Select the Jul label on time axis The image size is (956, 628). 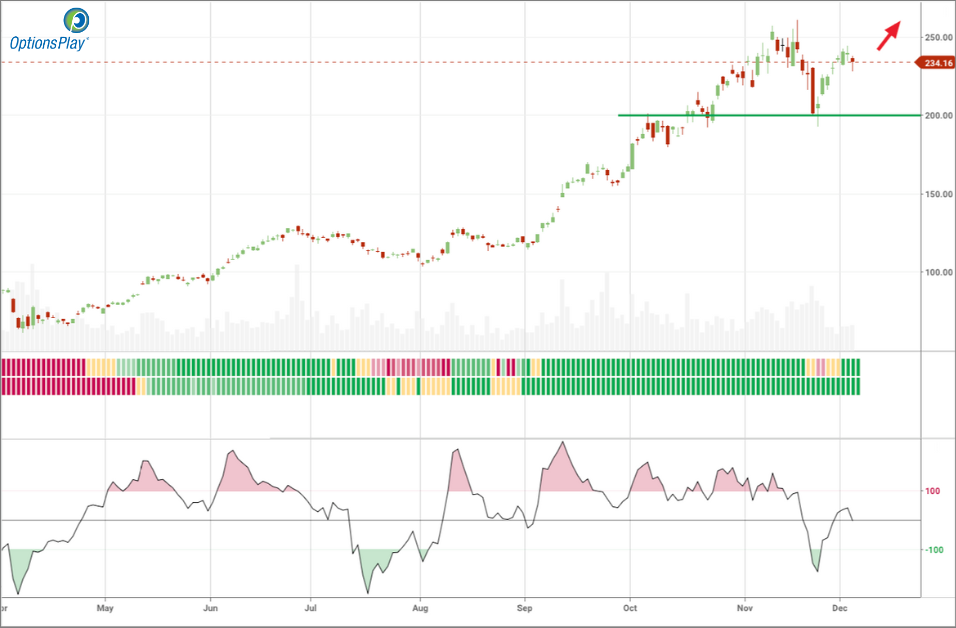click(x=311, y=606)
